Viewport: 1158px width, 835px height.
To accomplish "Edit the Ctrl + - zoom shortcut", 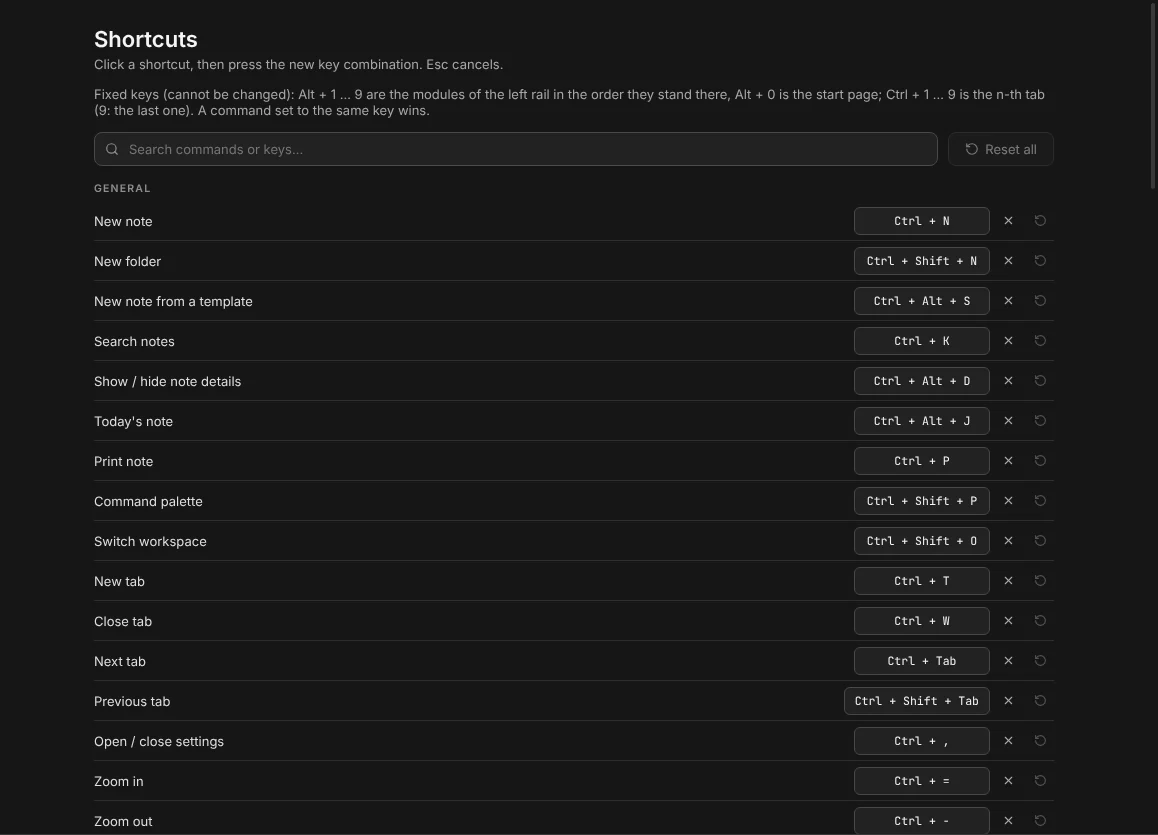I will click(x=922, y=821).
